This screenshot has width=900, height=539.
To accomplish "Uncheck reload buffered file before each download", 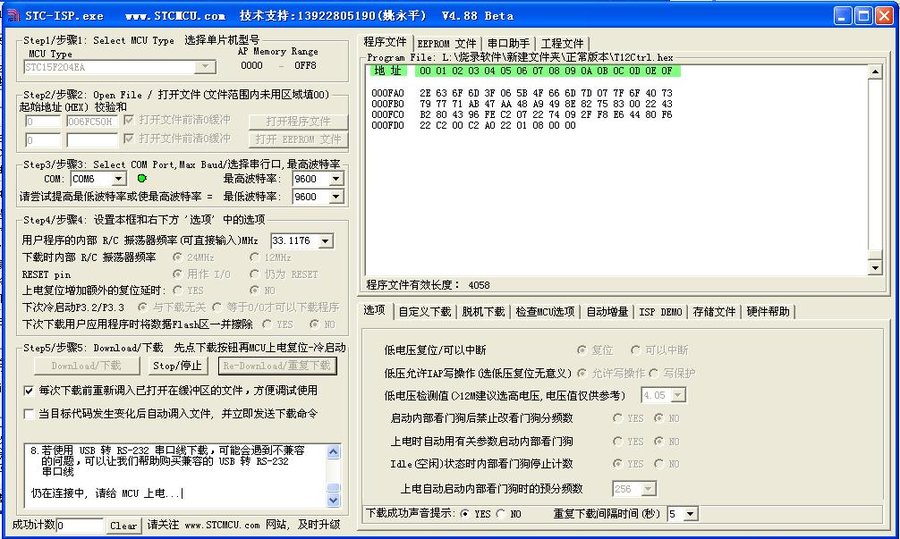I will tap(29, 390).
